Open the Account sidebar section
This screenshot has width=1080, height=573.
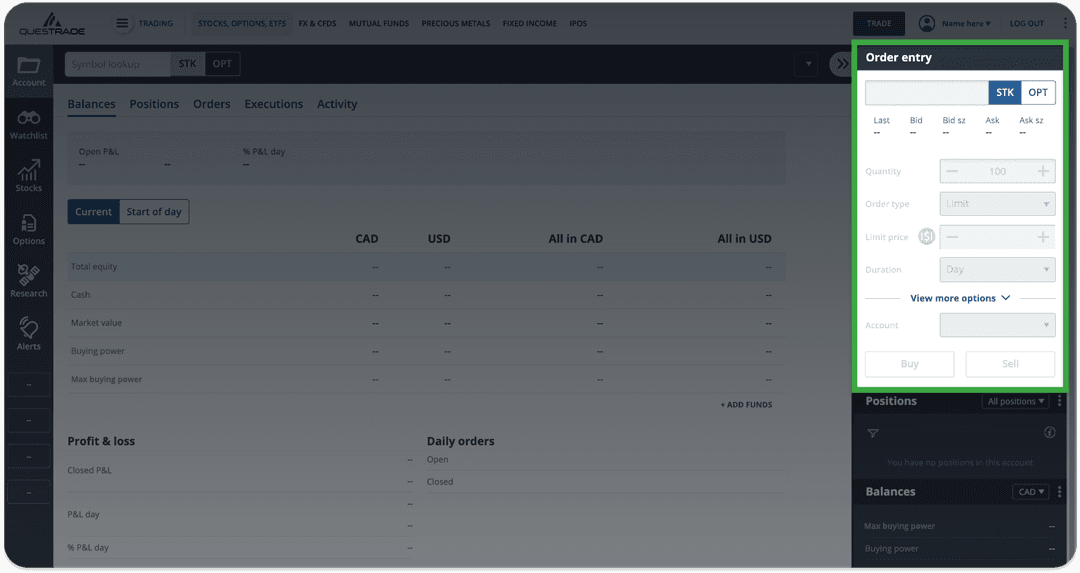pyautogui.click(x=28, y=72)
